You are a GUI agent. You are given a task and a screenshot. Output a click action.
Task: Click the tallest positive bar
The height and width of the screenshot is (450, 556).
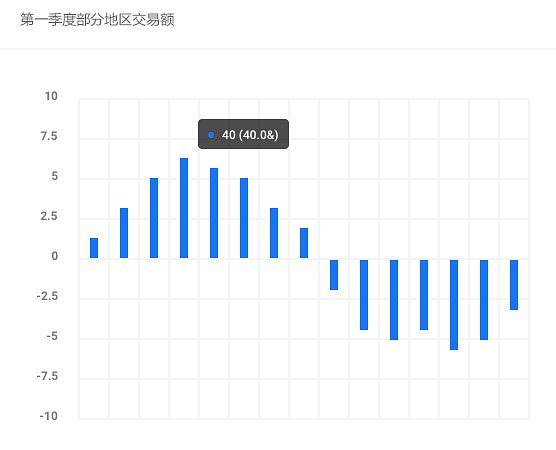tap(184, 208)
